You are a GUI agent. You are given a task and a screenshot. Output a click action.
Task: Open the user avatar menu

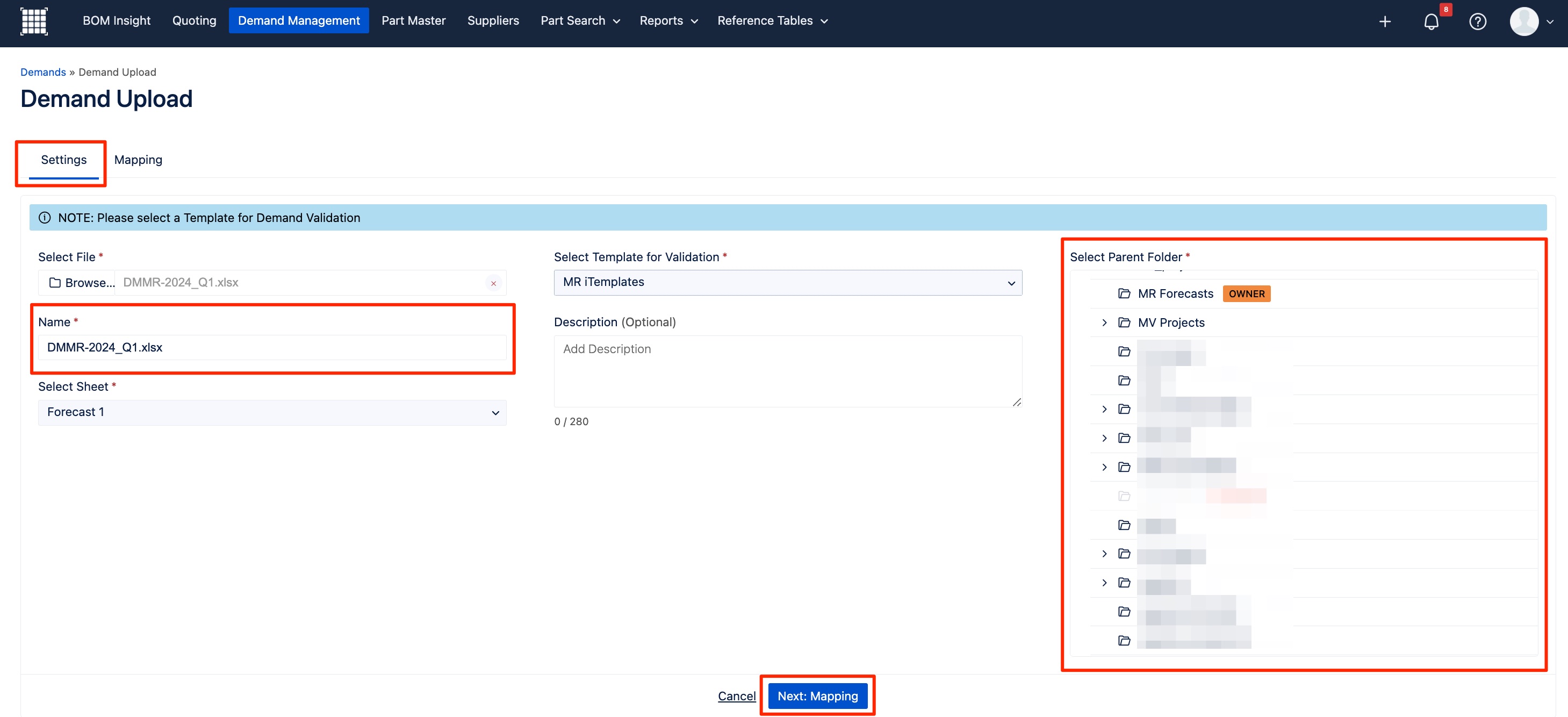[x=1523, y=21]
